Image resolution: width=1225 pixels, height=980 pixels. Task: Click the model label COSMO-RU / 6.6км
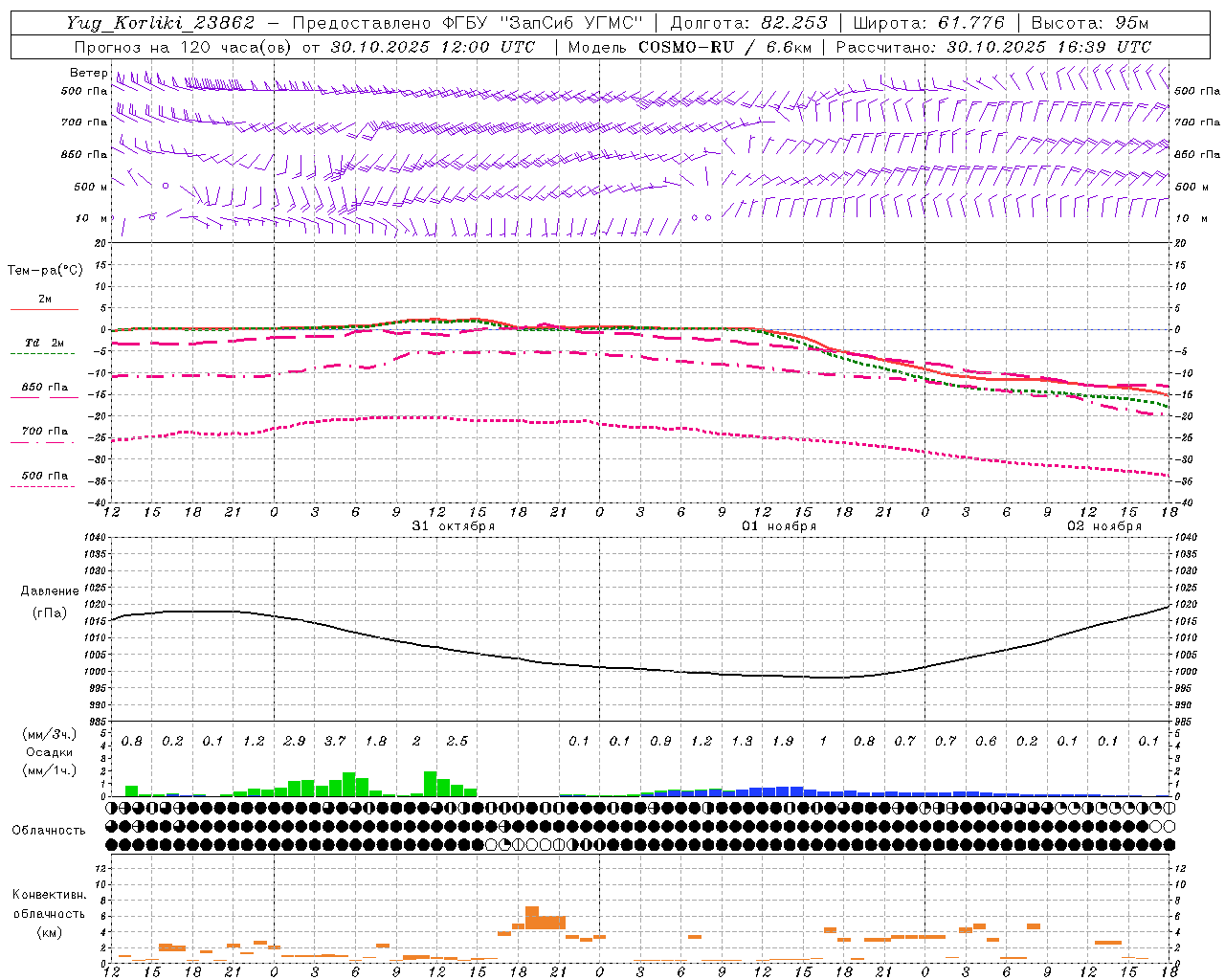click(x=725, y=46)
